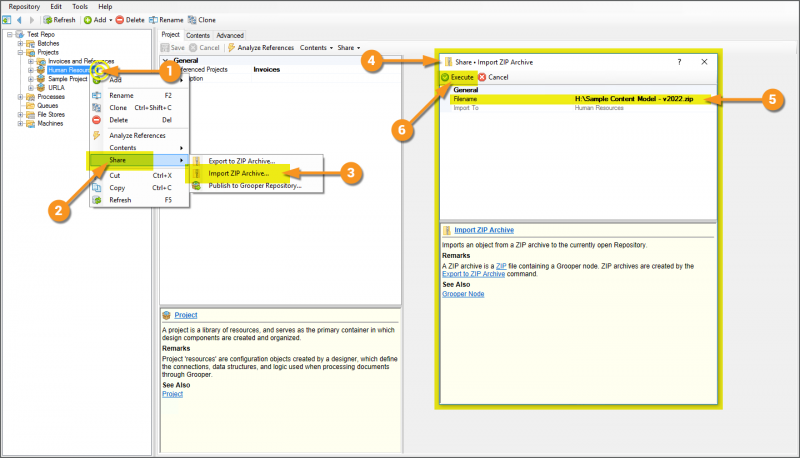
Task: Select Export to ZIP Archive menu entry
Action: (x=241, y=160)
